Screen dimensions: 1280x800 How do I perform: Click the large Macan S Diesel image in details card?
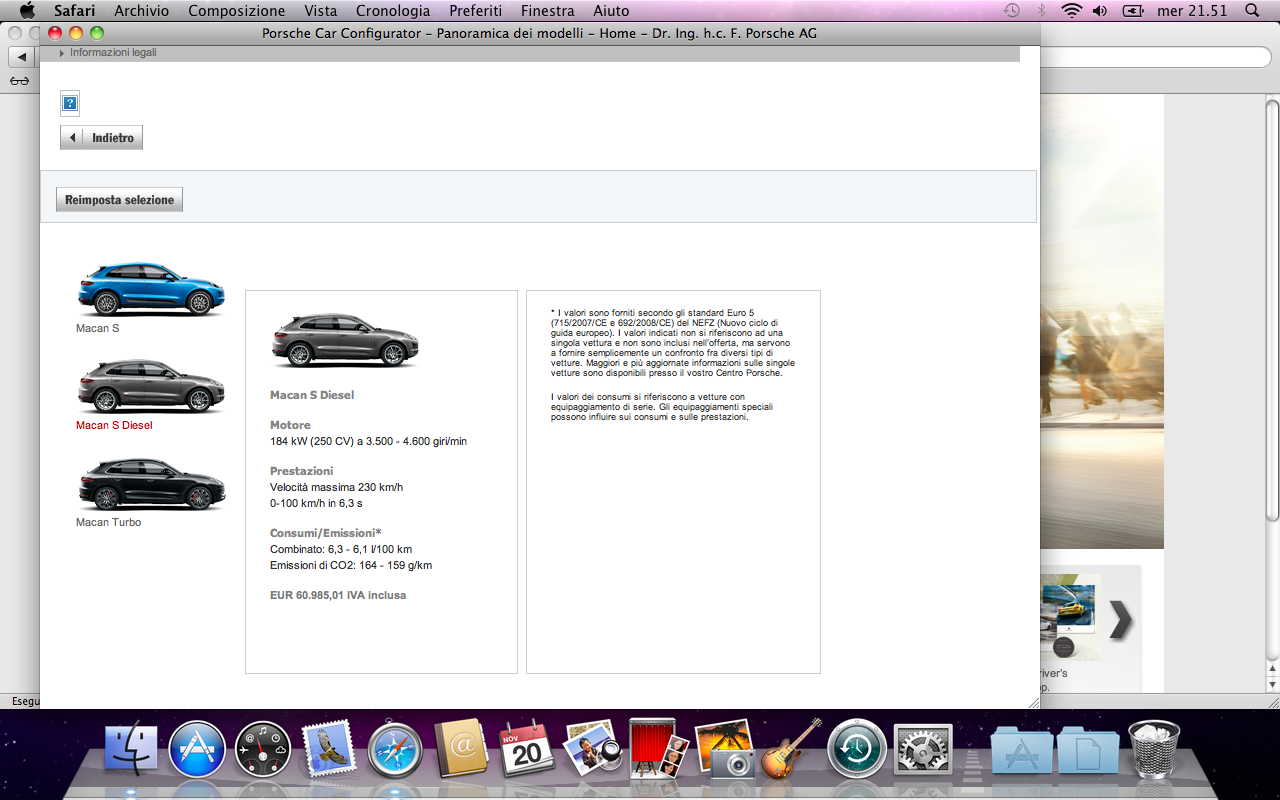[345, 340]
